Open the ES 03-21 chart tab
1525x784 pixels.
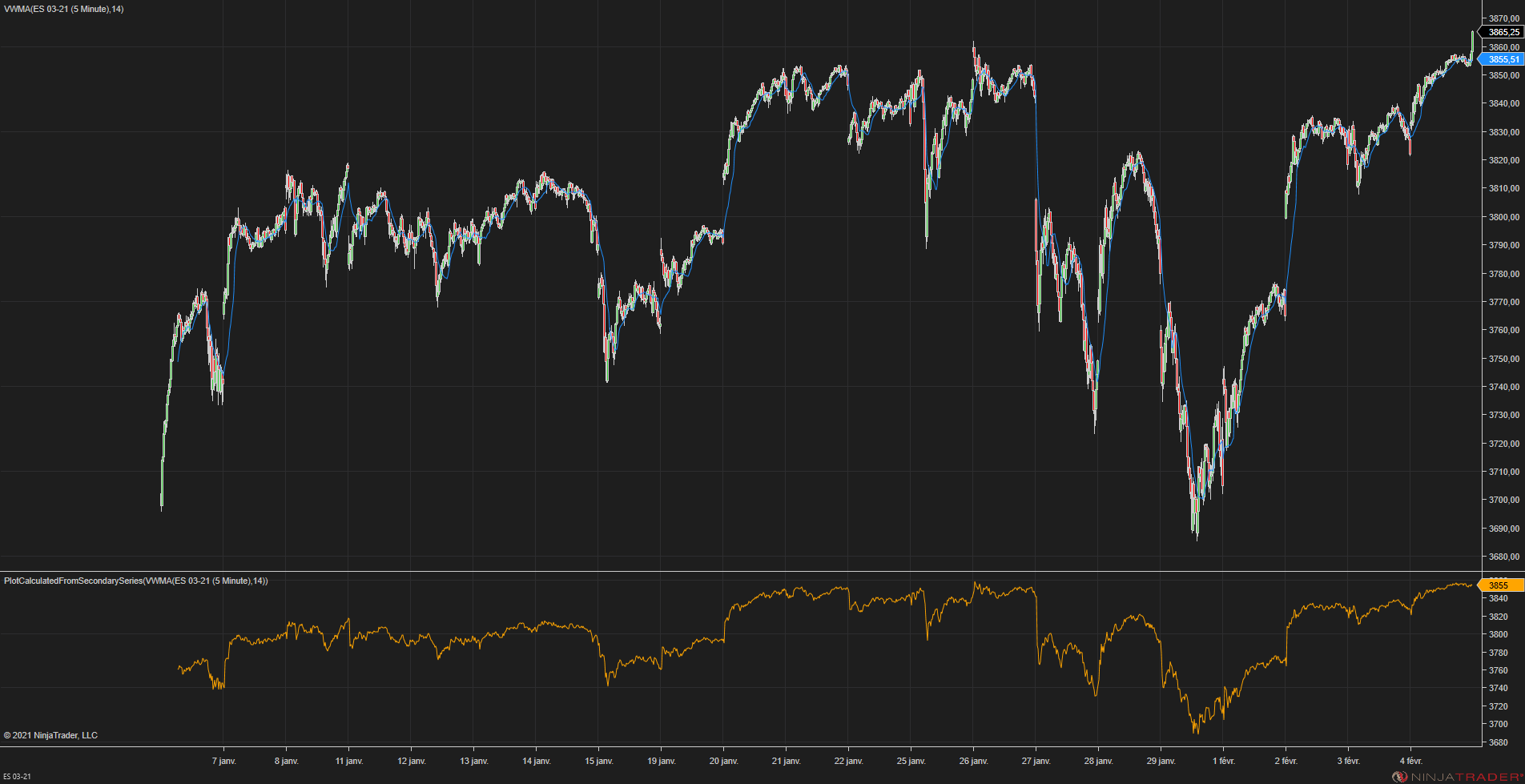17,777
